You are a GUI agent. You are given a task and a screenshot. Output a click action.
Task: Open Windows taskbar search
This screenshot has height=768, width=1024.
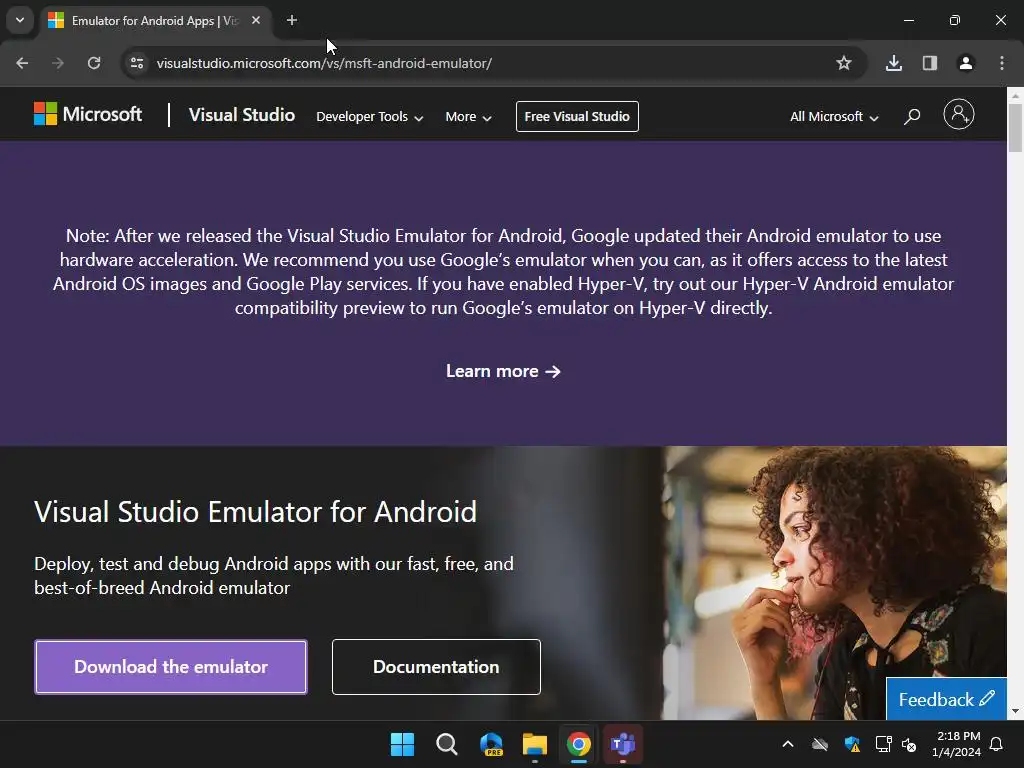click(447, 744)
